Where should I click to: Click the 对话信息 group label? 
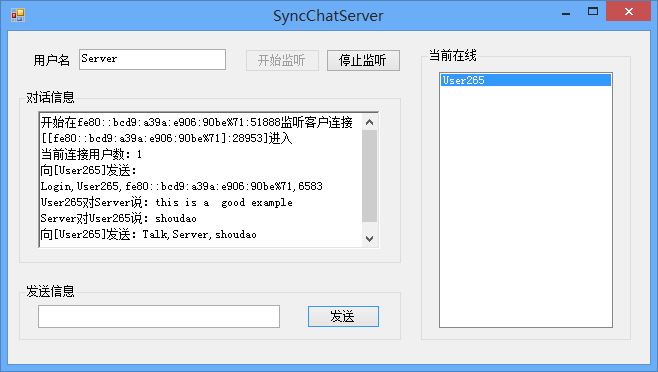50,97
